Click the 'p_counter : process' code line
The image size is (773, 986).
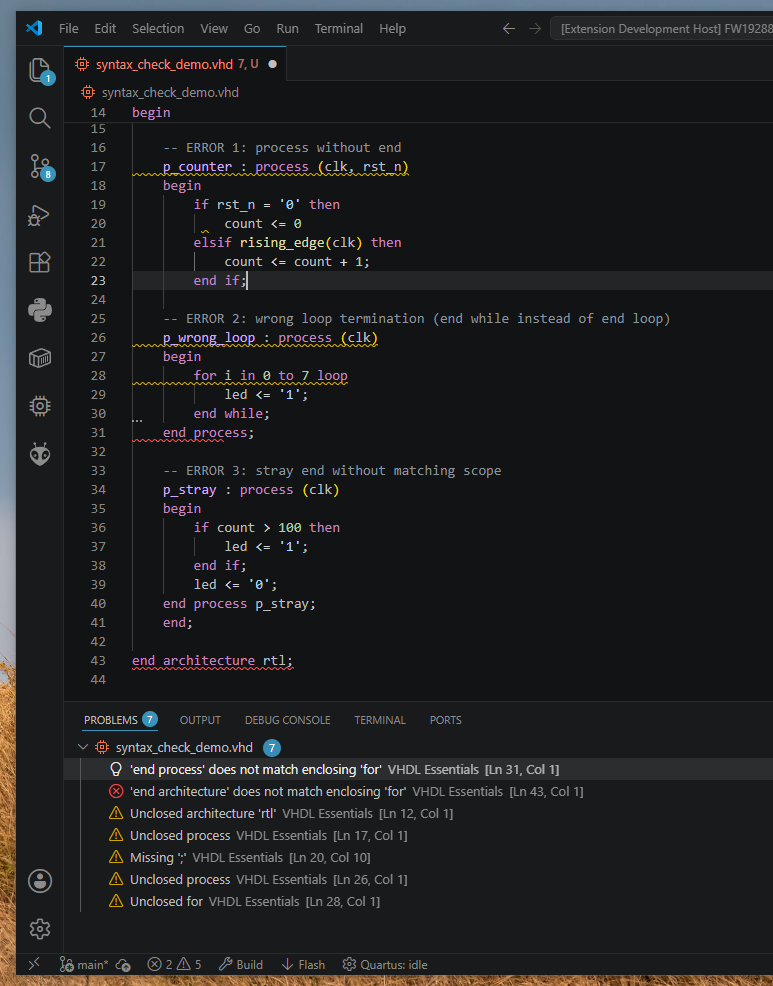tap(286, 167)
